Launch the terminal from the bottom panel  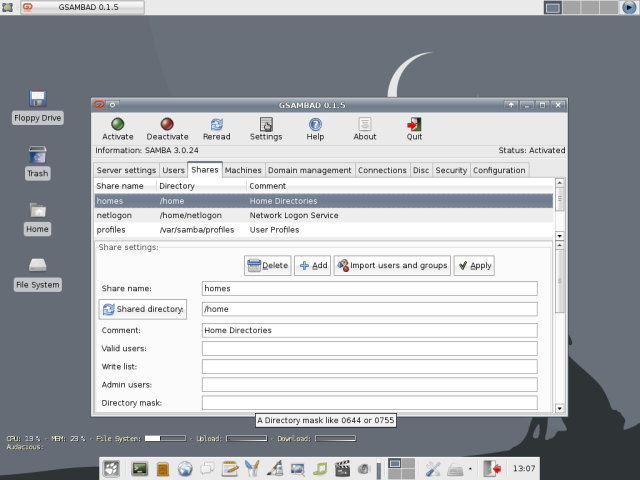pos(139,468)
